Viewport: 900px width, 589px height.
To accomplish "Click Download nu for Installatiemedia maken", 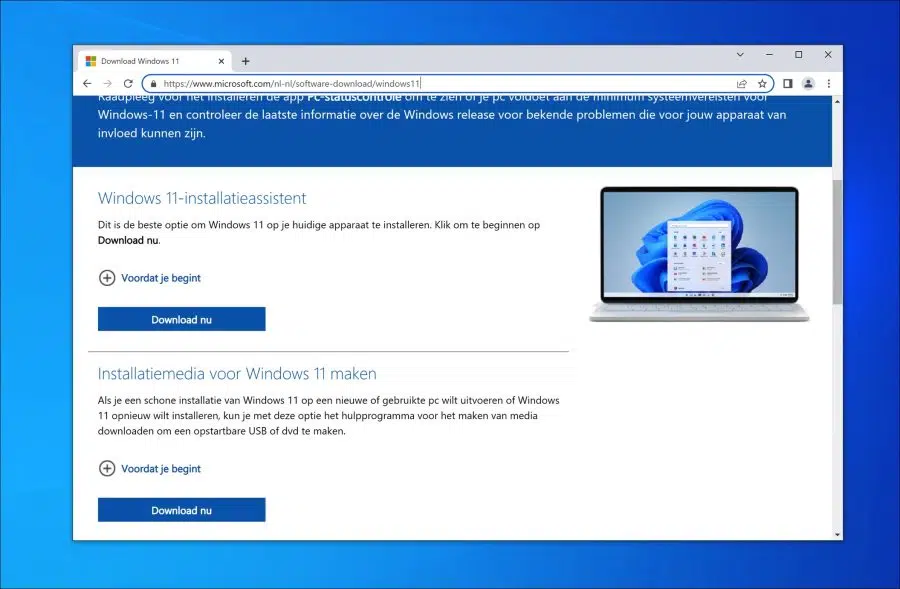I will [x=181, y=510].
